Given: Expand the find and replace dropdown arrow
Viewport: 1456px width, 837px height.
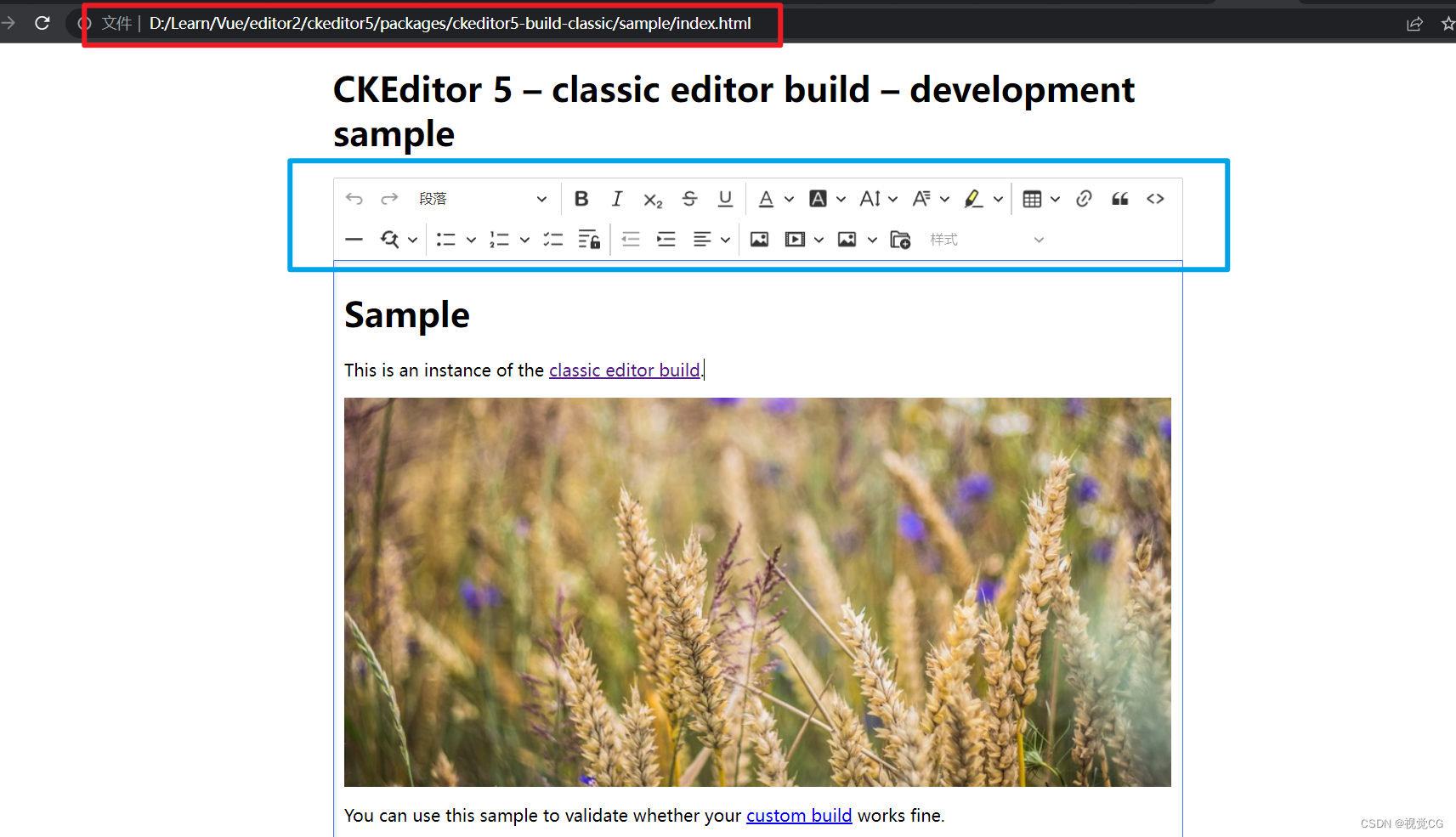Looking at the screenshot, I should pyautogui.click(x=412, y=240).
